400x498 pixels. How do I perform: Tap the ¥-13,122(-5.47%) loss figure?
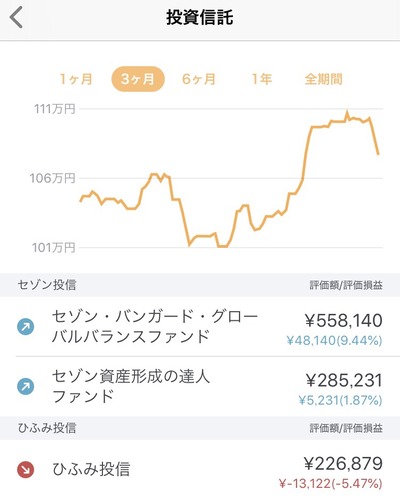click(331, 483)
